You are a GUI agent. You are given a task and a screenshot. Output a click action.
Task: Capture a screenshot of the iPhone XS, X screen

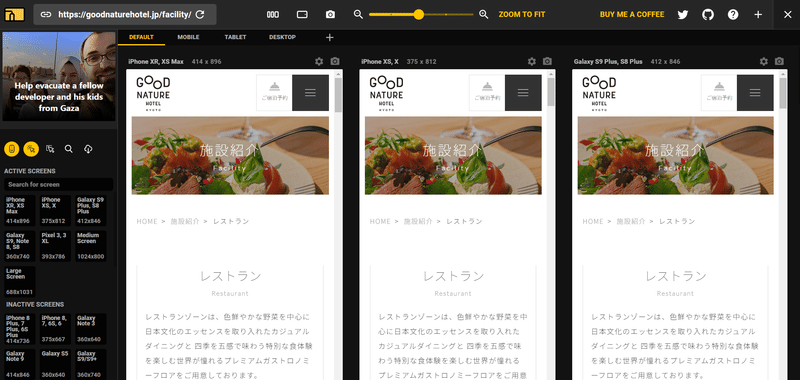(547, 61)
